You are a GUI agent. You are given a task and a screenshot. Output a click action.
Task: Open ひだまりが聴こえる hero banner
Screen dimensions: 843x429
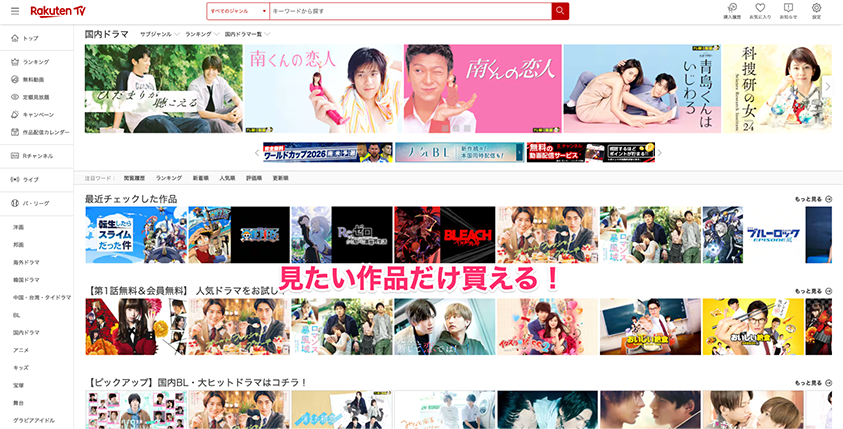tap(163, 89)
